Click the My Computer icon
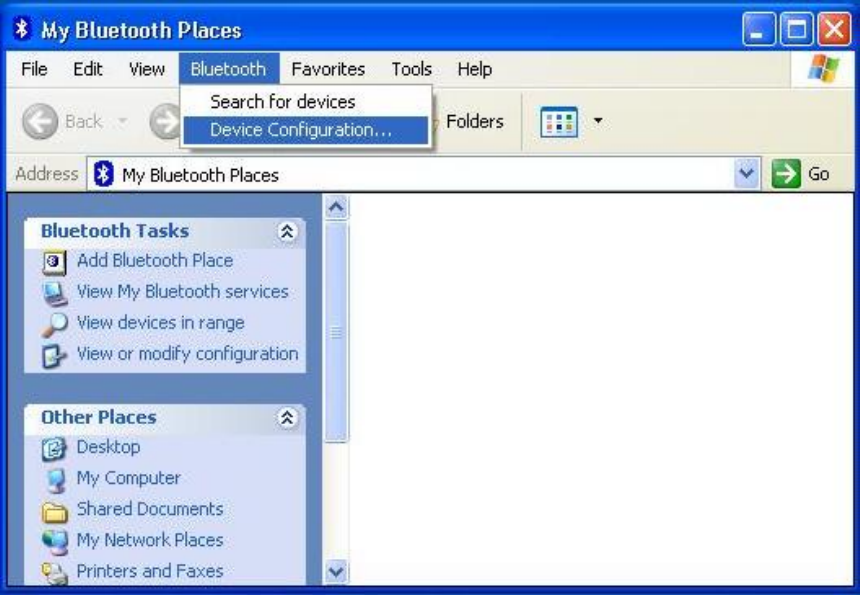The height and width of the screenshot is (595, 860). point(55,480)
